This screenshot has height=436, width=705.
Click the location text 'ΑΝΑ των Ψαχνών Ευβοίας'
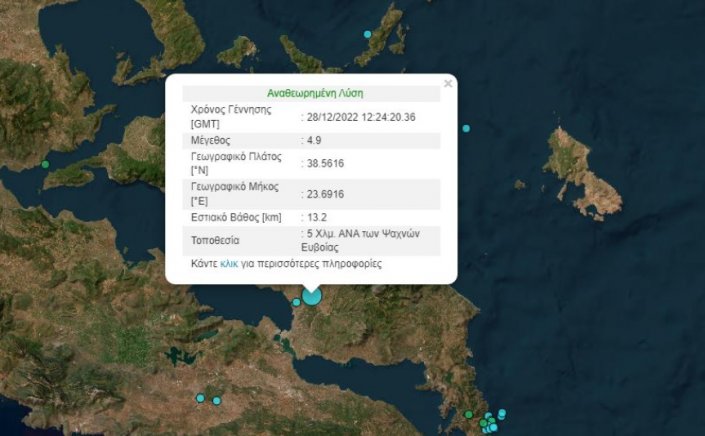[x=361, y=240]
